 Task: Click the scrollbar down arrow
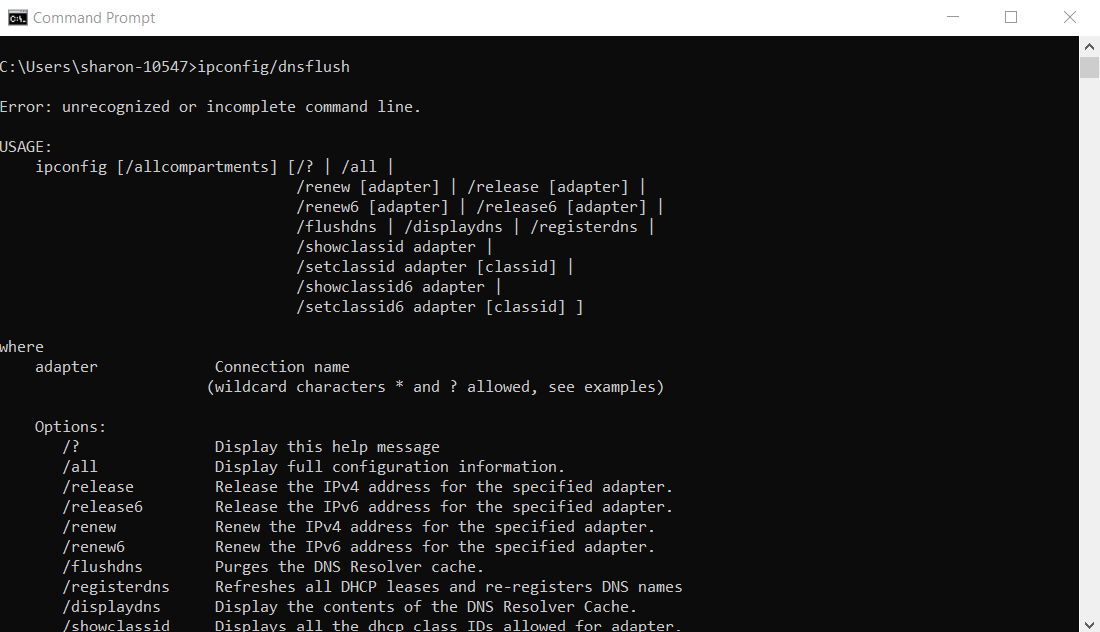(1089, 624)
